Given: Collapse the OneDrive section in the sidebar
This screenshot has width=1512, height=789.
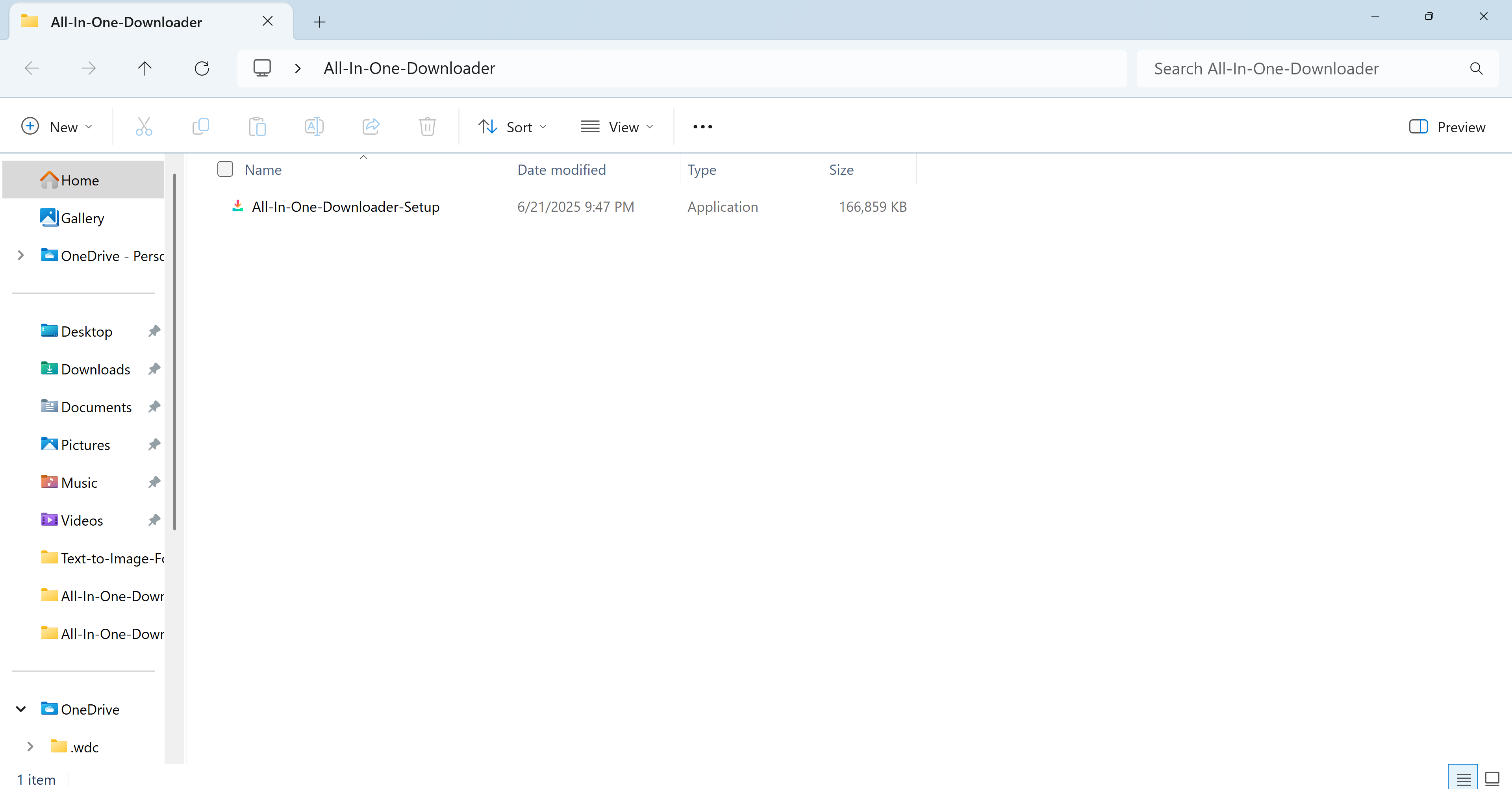Looking at the screenshot, I should click(x=20, y=709).
